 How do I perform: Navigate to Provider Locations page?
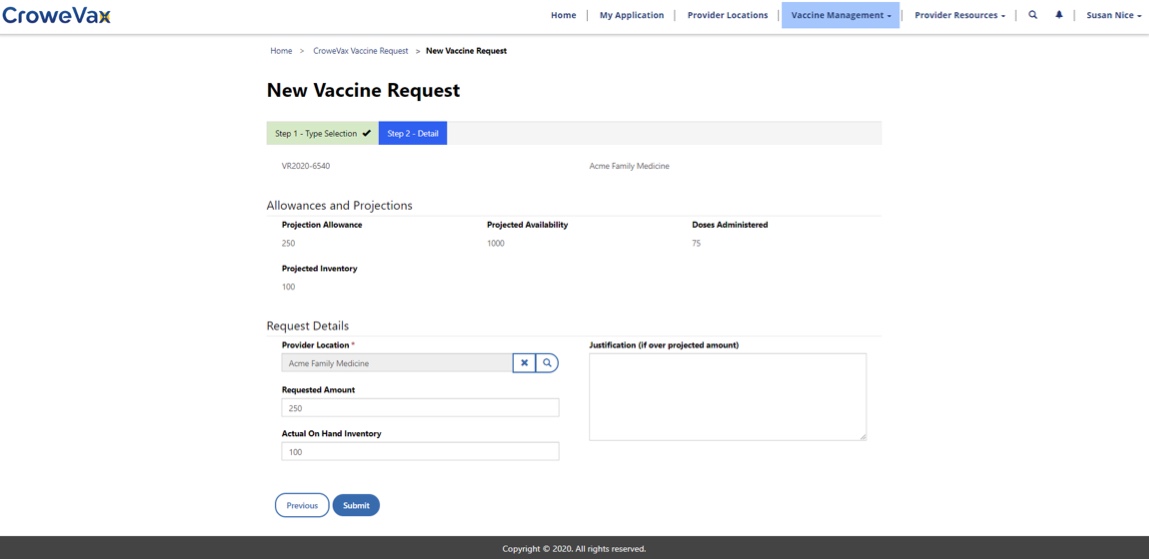point(727,15)
